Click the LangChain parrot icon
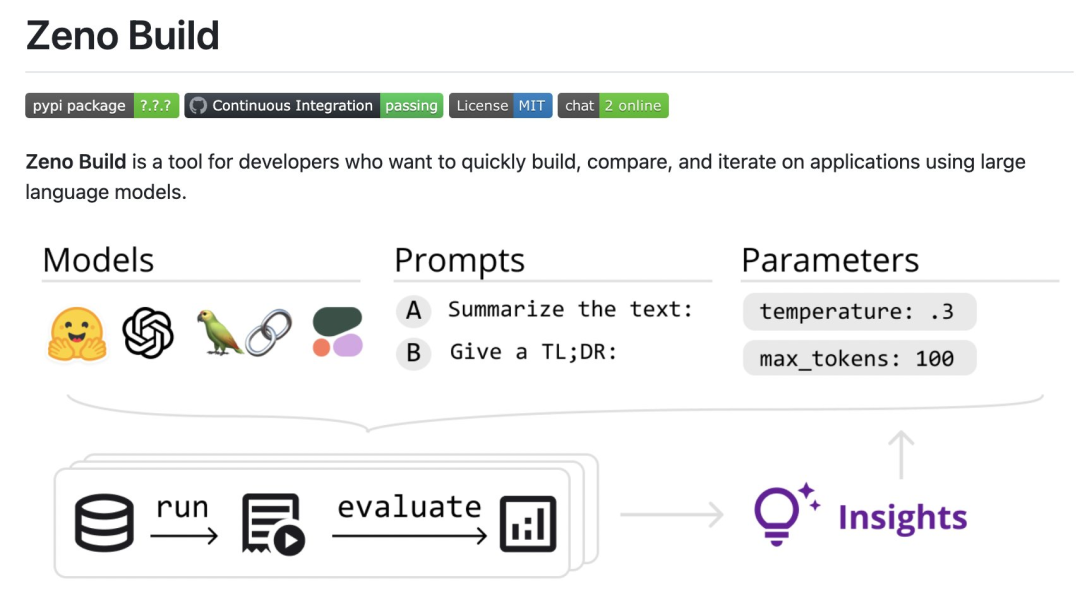1080x600 pixels. click(220, 333)
